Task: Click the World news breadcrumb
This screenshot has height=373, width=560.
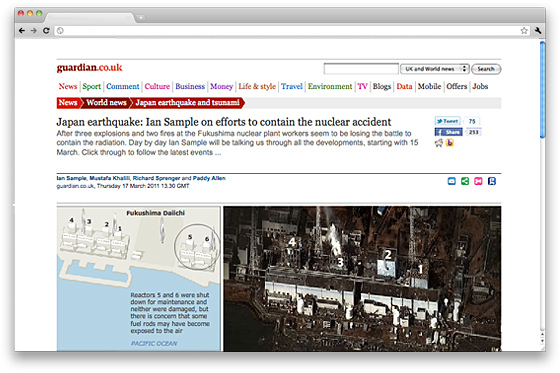Action: point(106,103)
